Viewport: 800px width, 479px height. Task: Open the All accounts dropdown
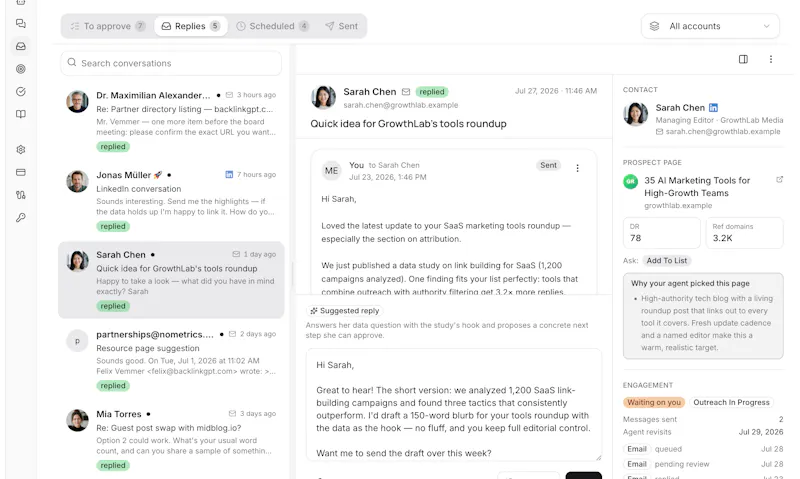coord(710,26)
